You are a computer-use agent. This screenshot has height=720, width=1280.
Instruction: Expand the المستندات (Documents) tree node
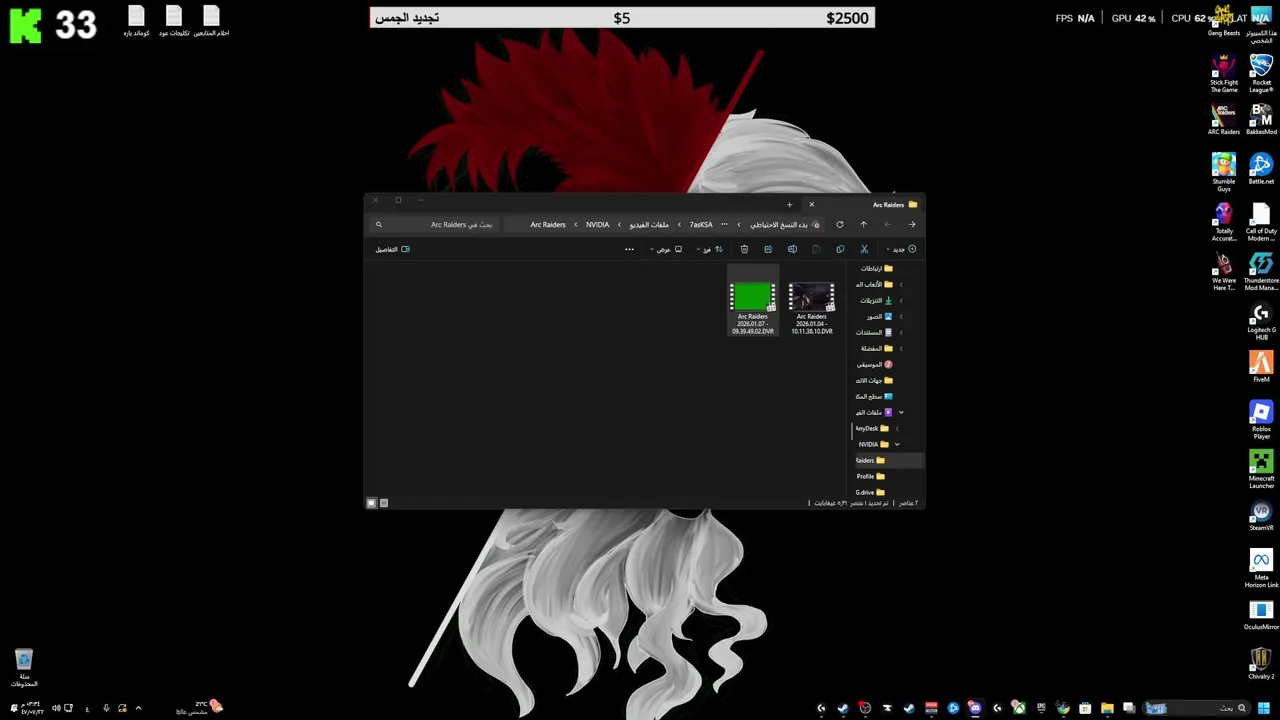tap(901, 332)
